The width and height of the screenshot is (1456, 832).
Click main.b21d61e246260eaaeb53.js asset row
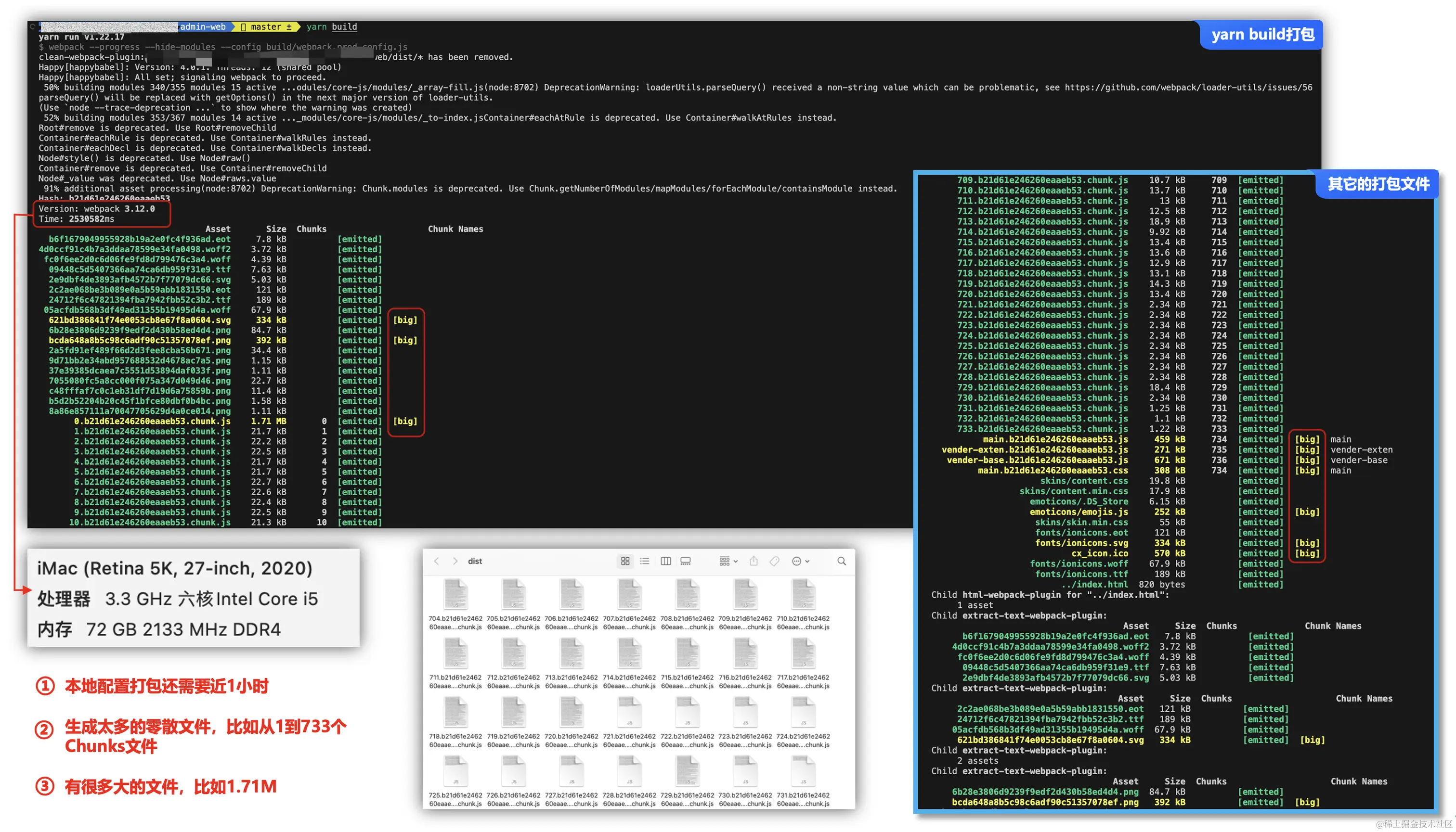point(1167,439)
